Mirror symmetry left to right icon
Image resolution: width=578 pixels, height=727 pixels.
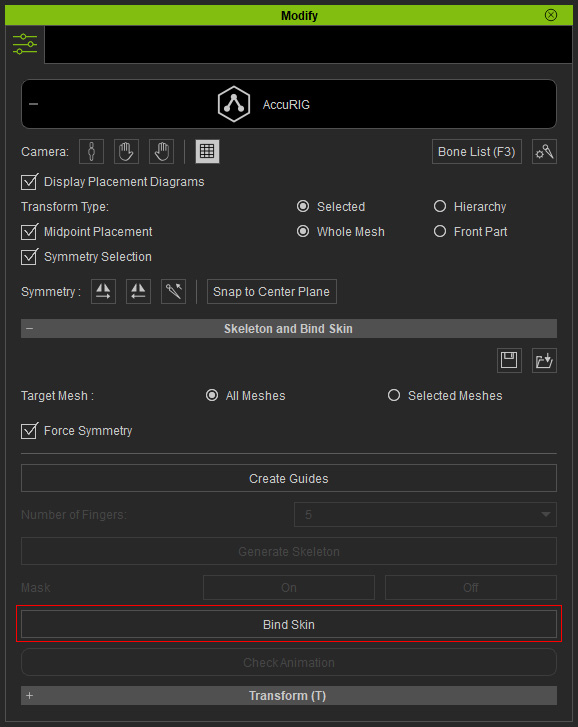coord(103,292)
